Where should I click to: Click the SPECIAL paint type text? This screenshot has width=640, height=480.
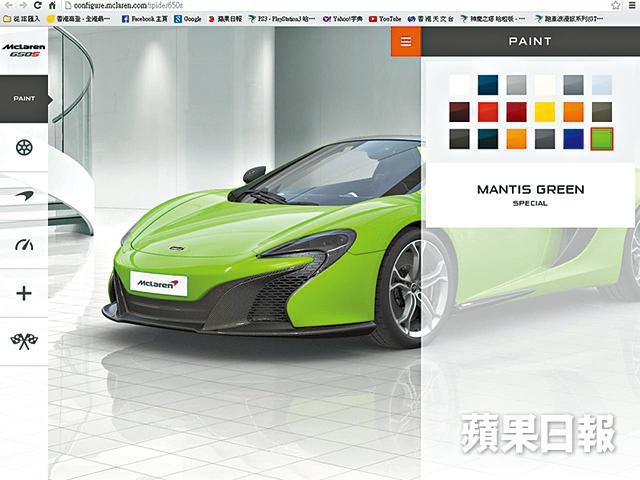point(530,203)
